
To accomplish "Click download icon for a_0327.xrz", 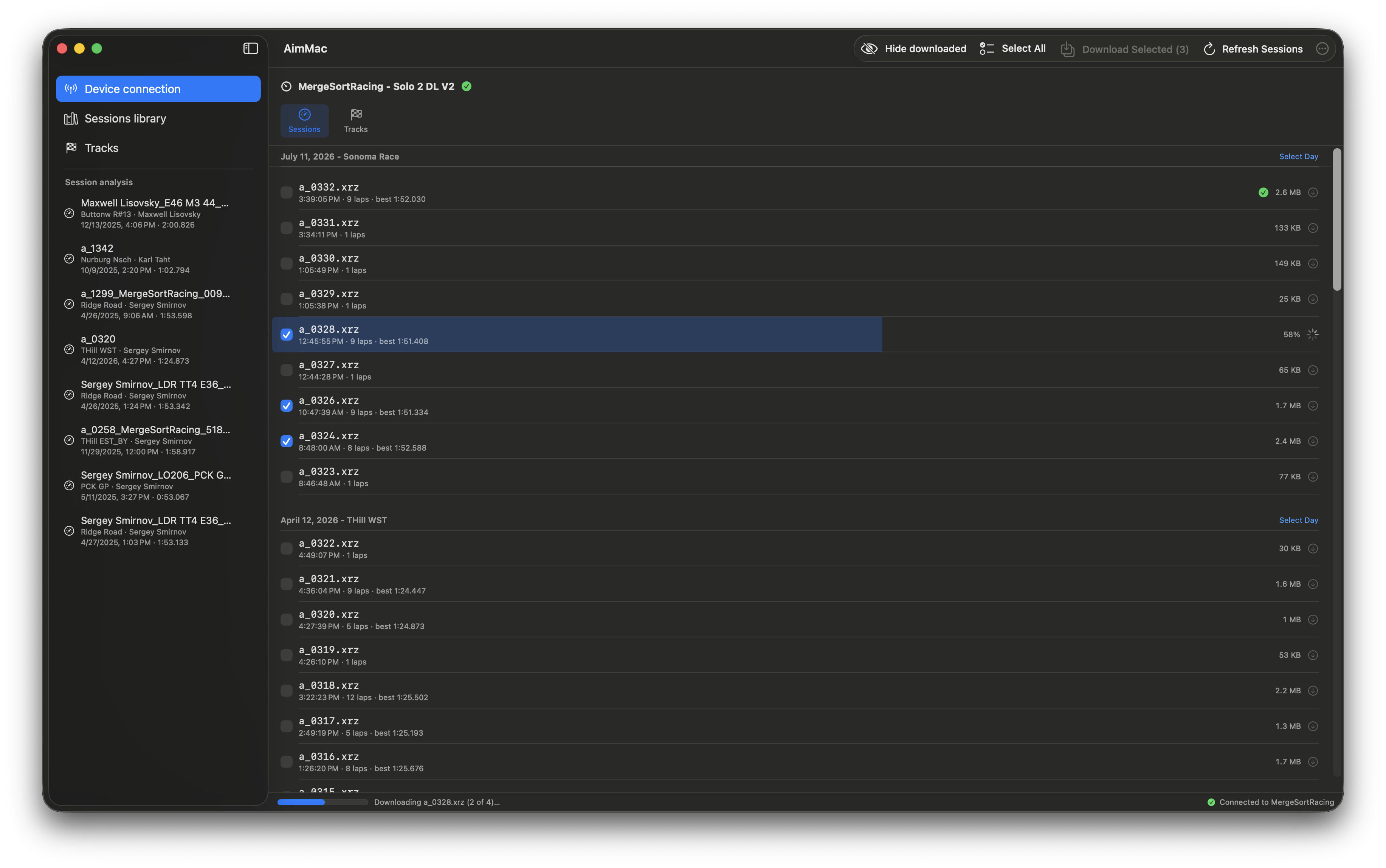I will 1313,370.
